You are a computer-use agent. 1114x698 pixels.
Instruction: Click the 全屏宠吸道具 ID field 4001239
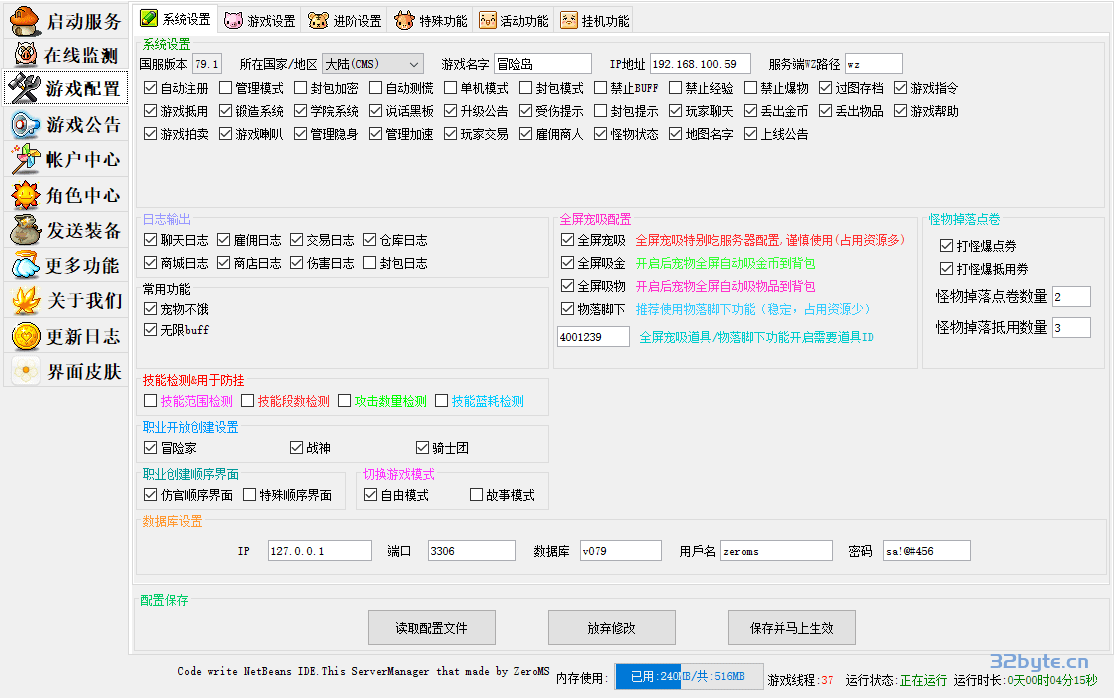pyautogui.click(x=593, y=337)
